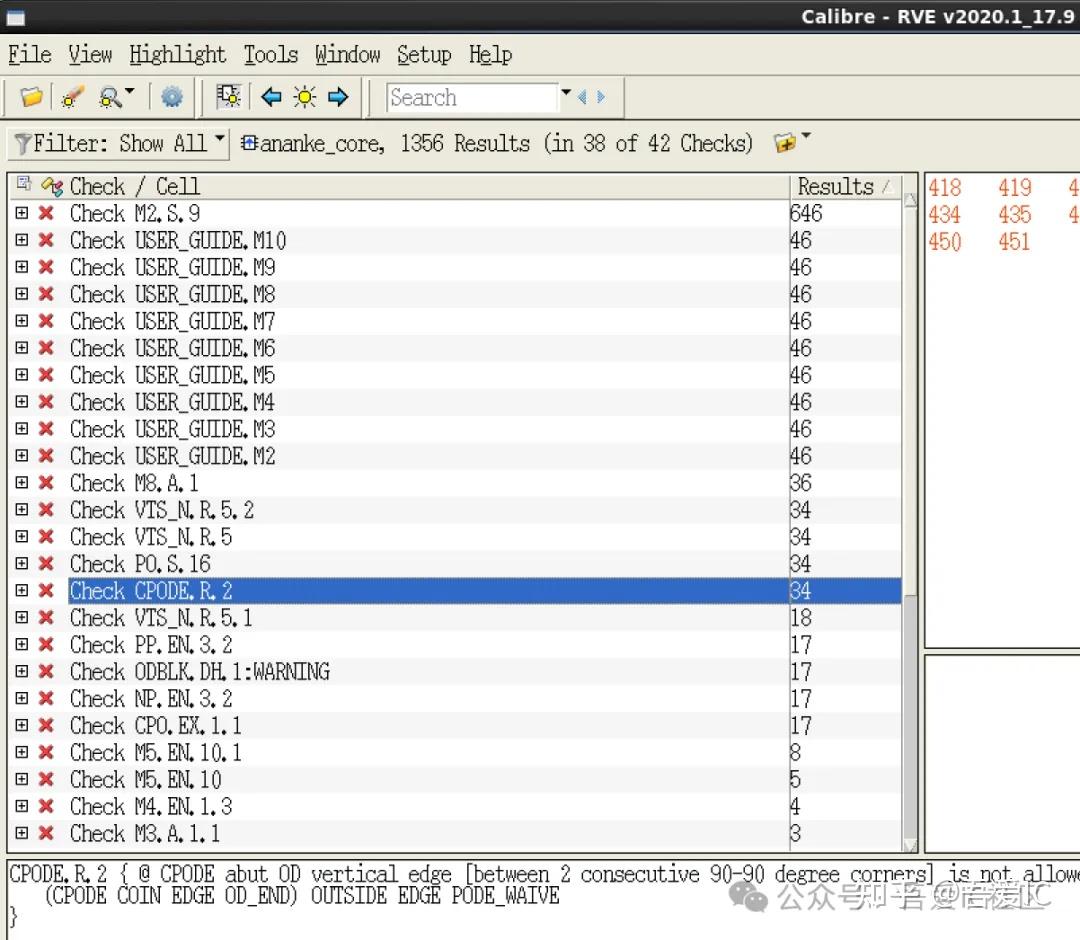Open RVE setup options via the gear icon

coord(171,96)
